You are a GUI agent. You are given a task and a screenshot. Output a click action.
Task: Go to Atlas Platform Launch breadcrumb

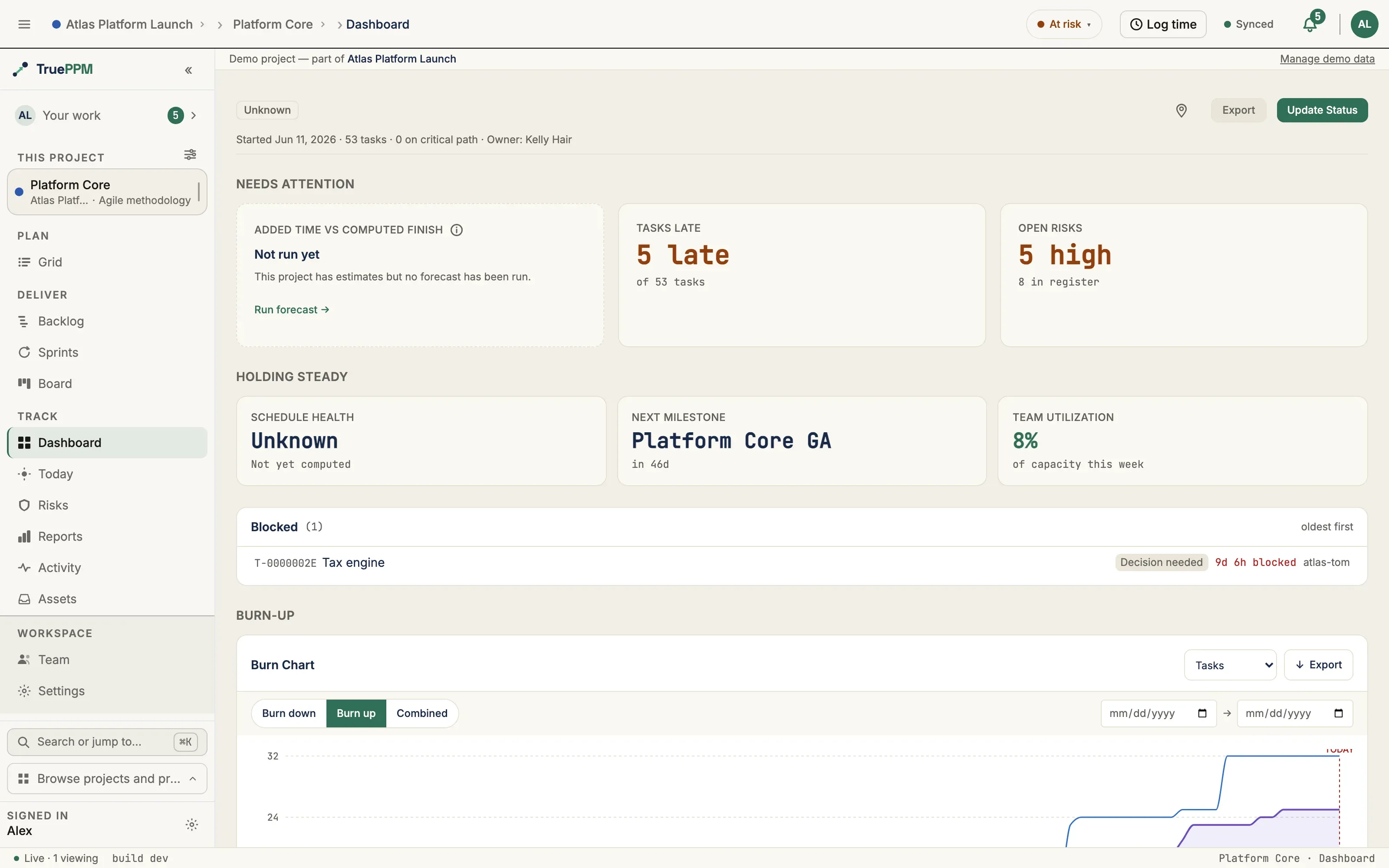coord(129,24)
